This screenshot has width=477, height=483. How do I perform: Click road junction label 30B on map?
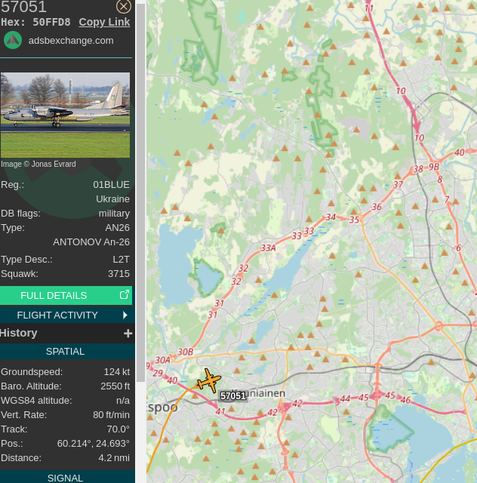[x=185, y=352]
